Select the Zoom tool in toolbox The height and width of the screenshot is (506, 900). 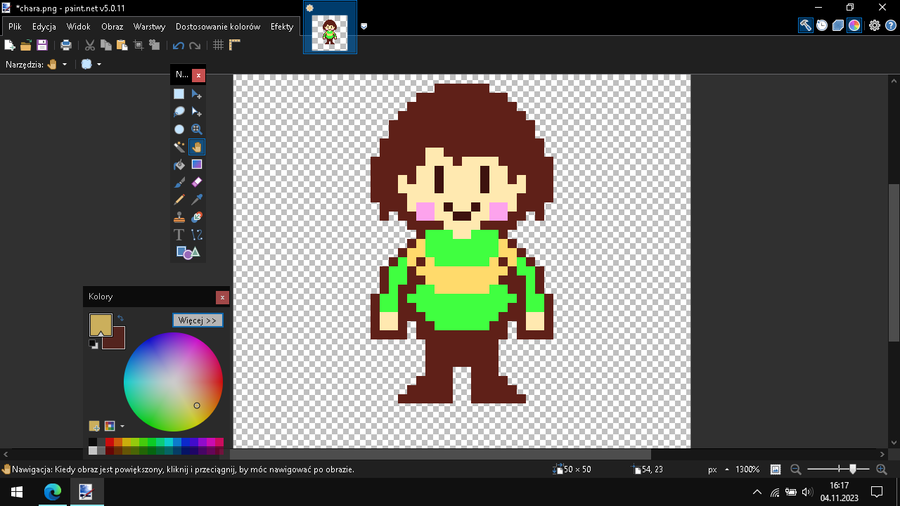coord(197,130)
